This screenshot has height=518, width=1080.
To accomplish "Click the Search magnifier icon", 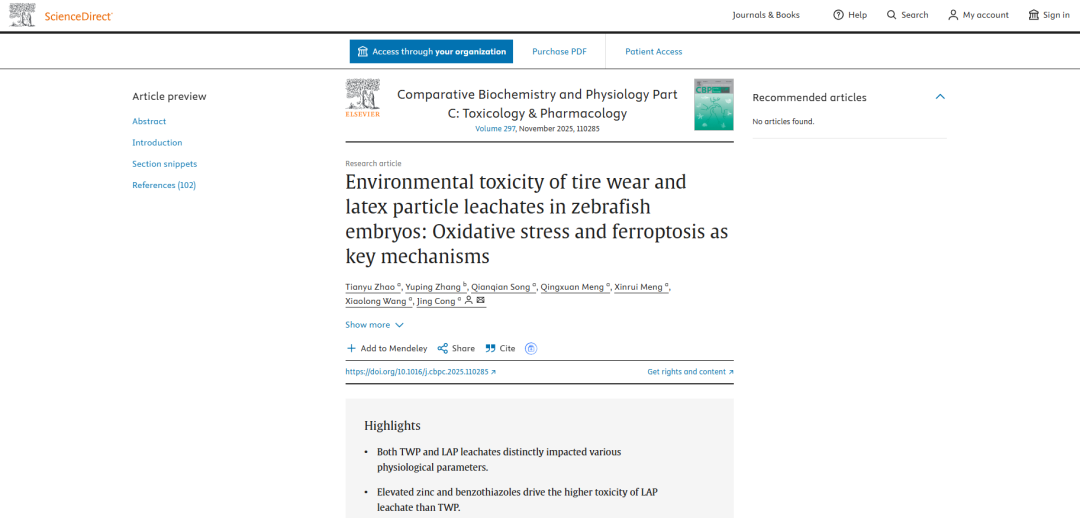I will tap(891, 15).
